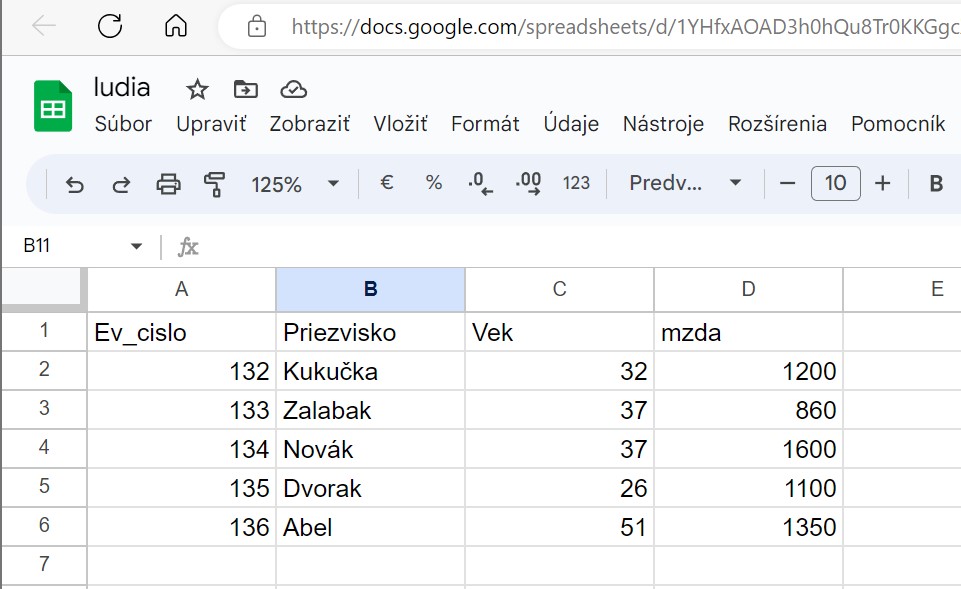Toggle bold formatting
The width and height of the screenshot is (961, 589).
tap(937, 183)
